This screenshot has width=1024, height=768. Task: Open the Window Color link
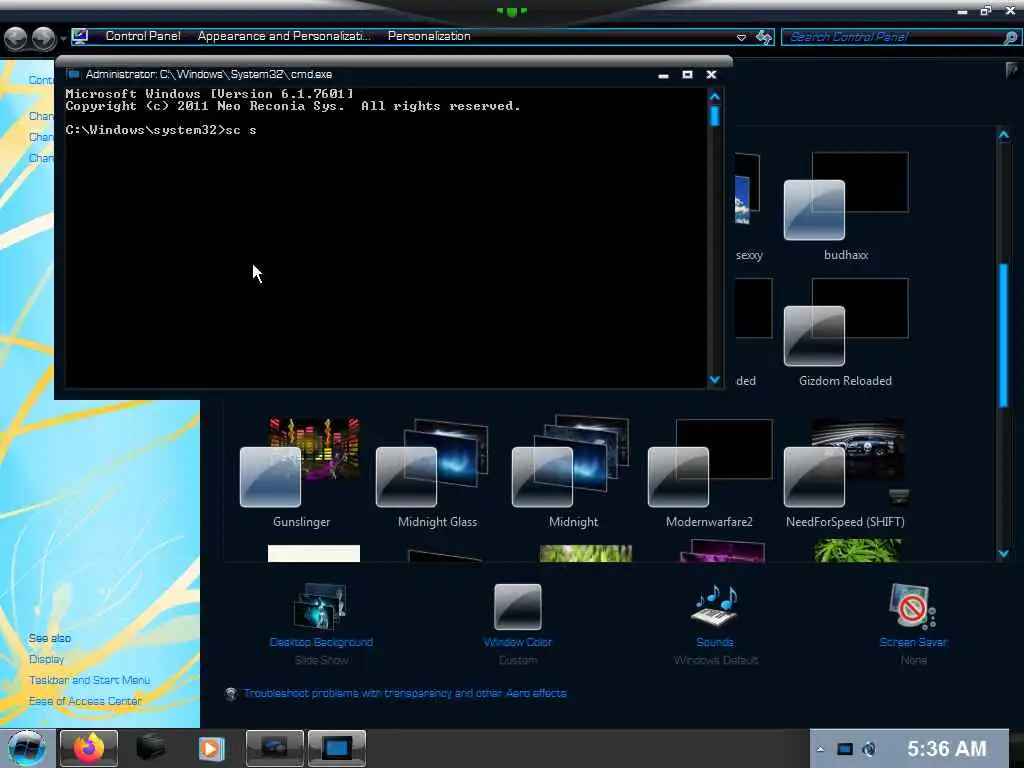[x=518, y=642]
